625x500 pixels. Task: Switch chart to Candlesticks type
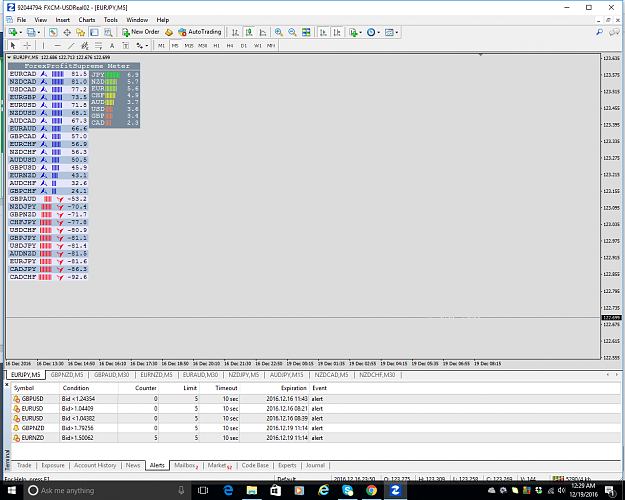pyautogui.click(x=249, y=32)
